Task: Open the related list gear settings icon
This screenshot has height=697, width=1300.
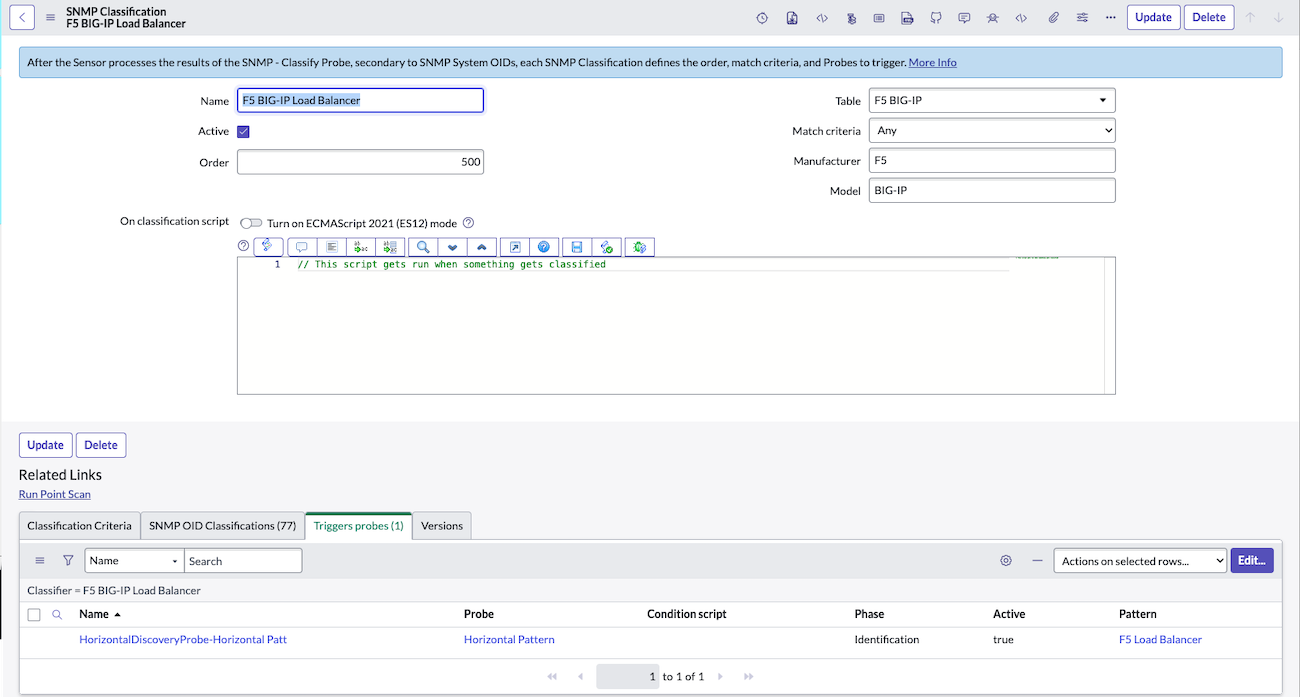Action: [x=1006, y=561]
